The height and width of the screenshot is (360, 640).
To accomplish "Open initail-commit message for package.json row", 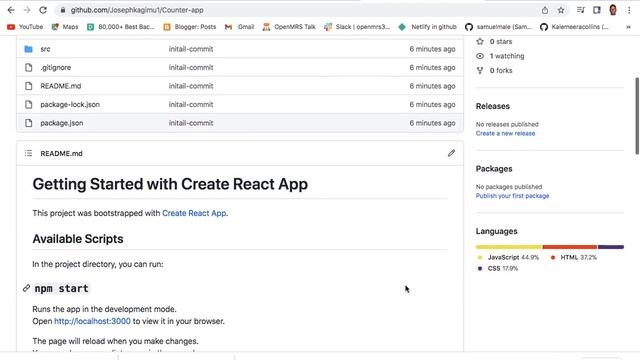I will (x=191, y=123).
